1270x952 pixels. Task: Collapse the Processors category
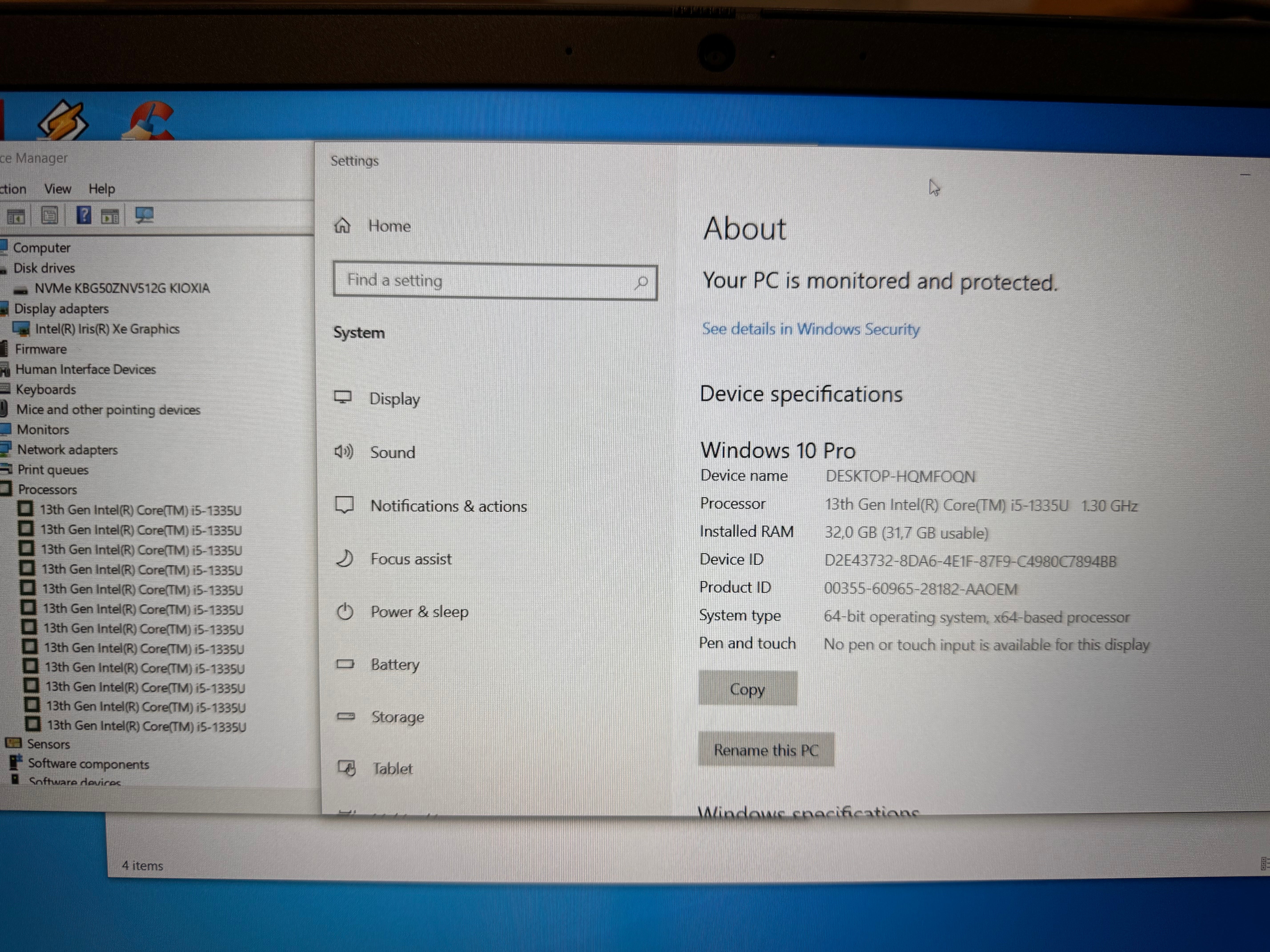coord(47,490)
